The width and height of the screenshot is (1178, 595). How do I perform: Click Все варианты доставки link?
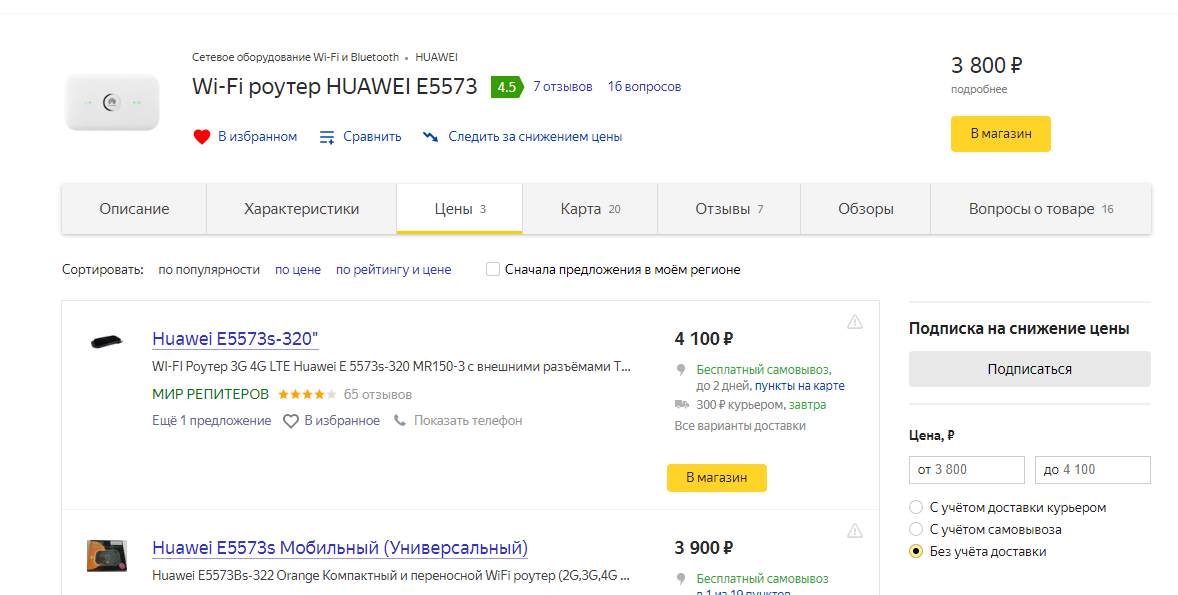pos(740,426)
